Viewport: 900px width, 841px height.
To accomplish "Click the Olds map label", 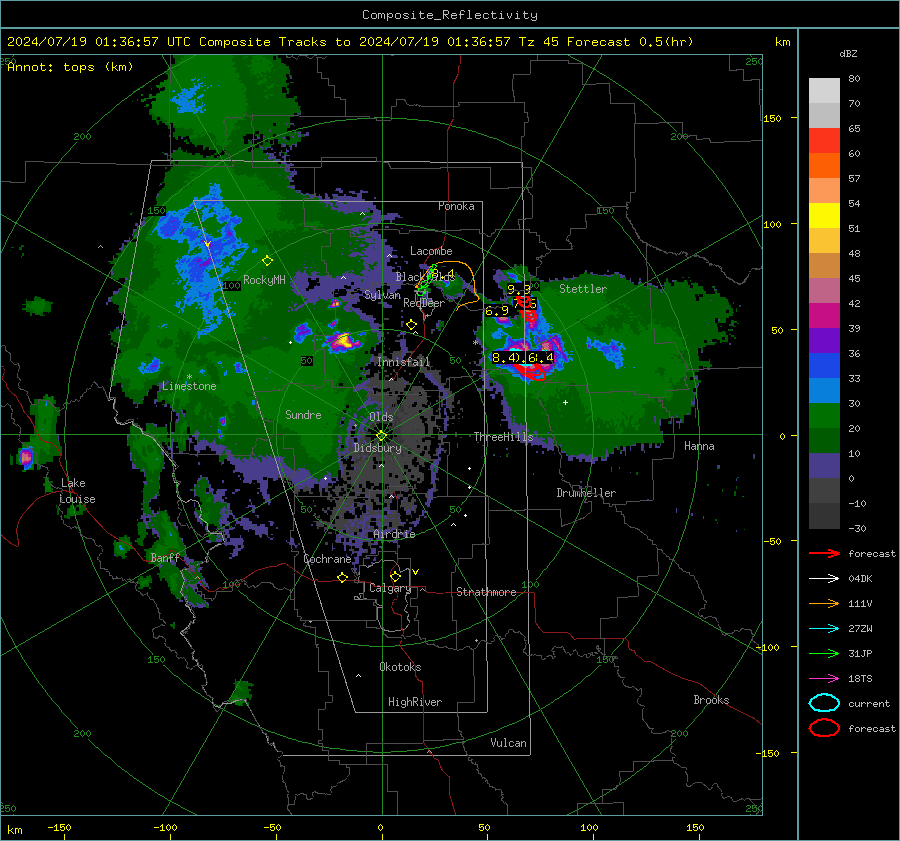I will point(381,417).
